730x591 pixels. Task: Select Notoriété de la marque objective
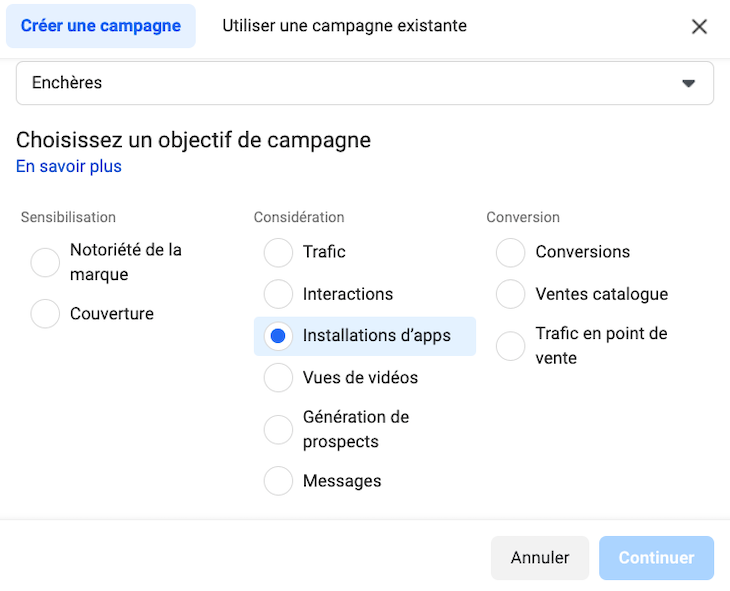[x=46, y=262]
